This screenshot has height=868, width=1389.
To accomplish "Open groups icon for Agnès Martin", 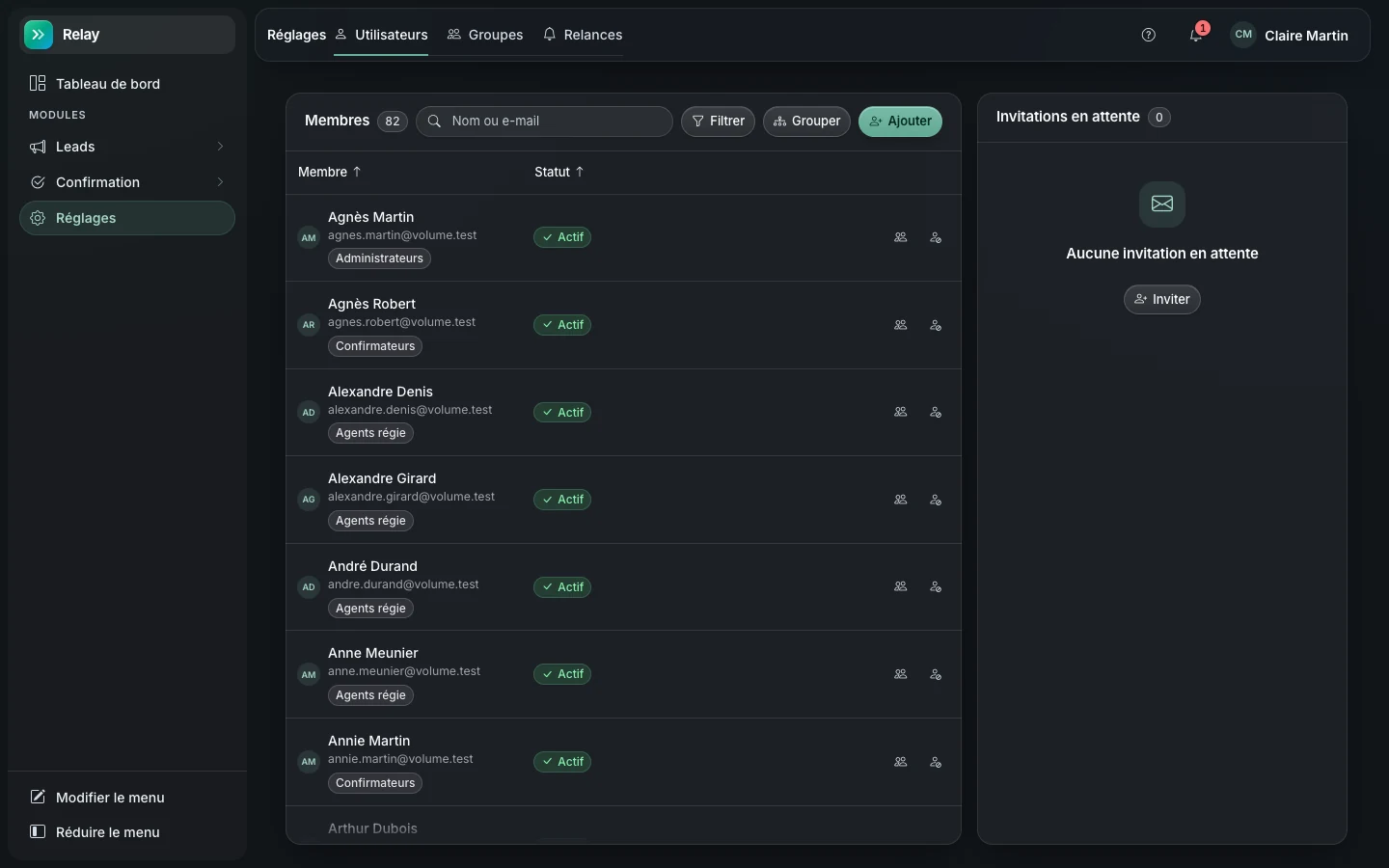I will coord(901,237).
